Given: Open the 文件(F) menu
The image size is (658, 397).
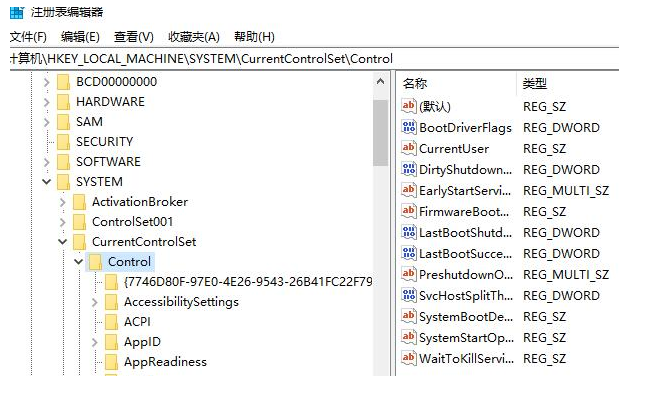Looking at the screenshot, I should tap(28, 37).
